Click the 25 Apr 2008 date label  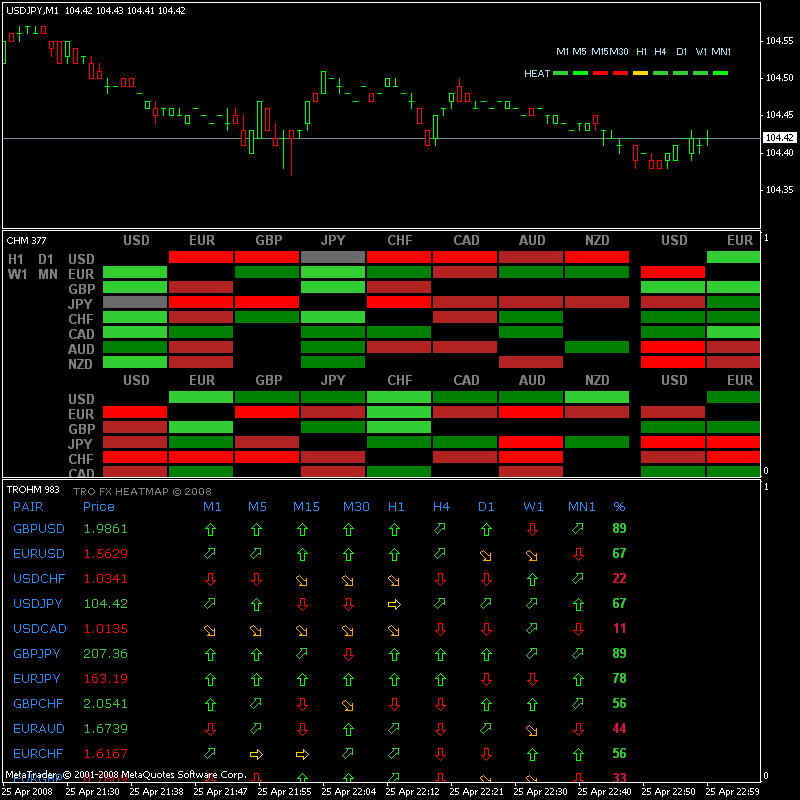point(27,792)
